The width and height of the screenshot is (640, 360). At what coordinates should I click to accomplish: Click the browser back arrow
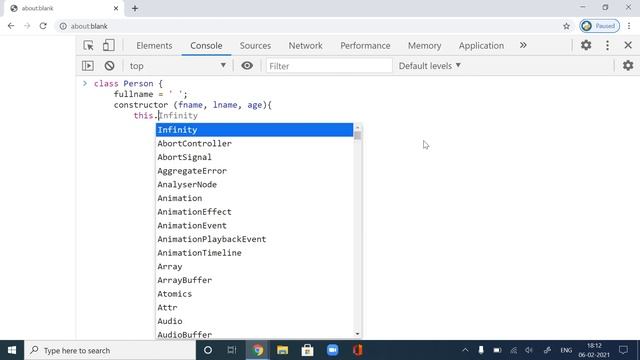click(x=11, y=26)
